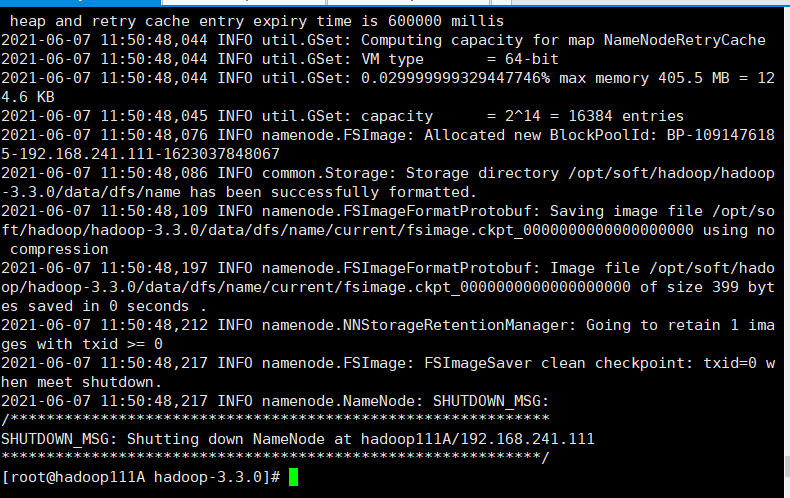Click the green cursor block at prompt
This screenshot has width=790, height=498.
[x=294, y=477]
